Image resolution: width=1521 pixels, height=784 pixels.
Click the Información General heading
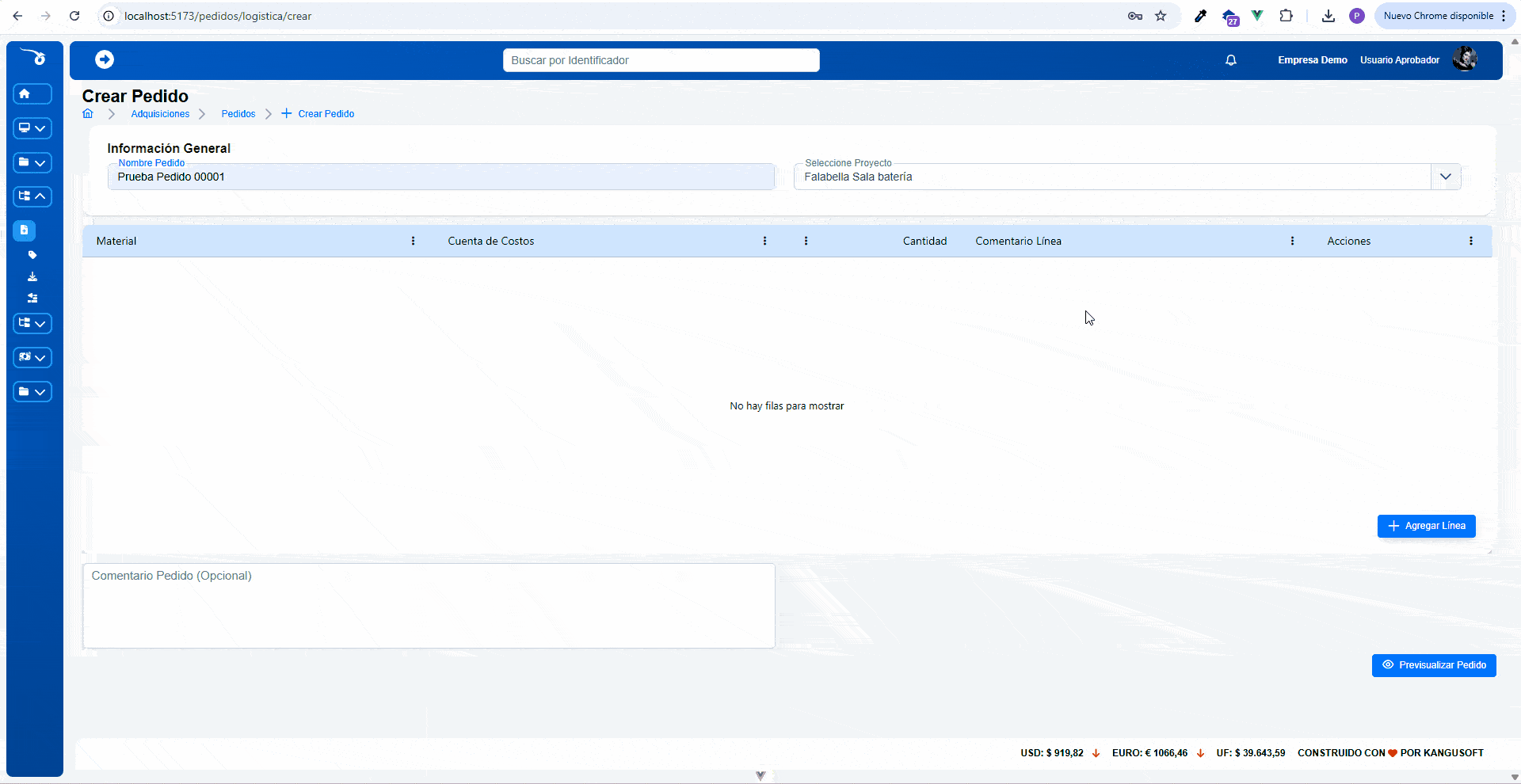169,148
